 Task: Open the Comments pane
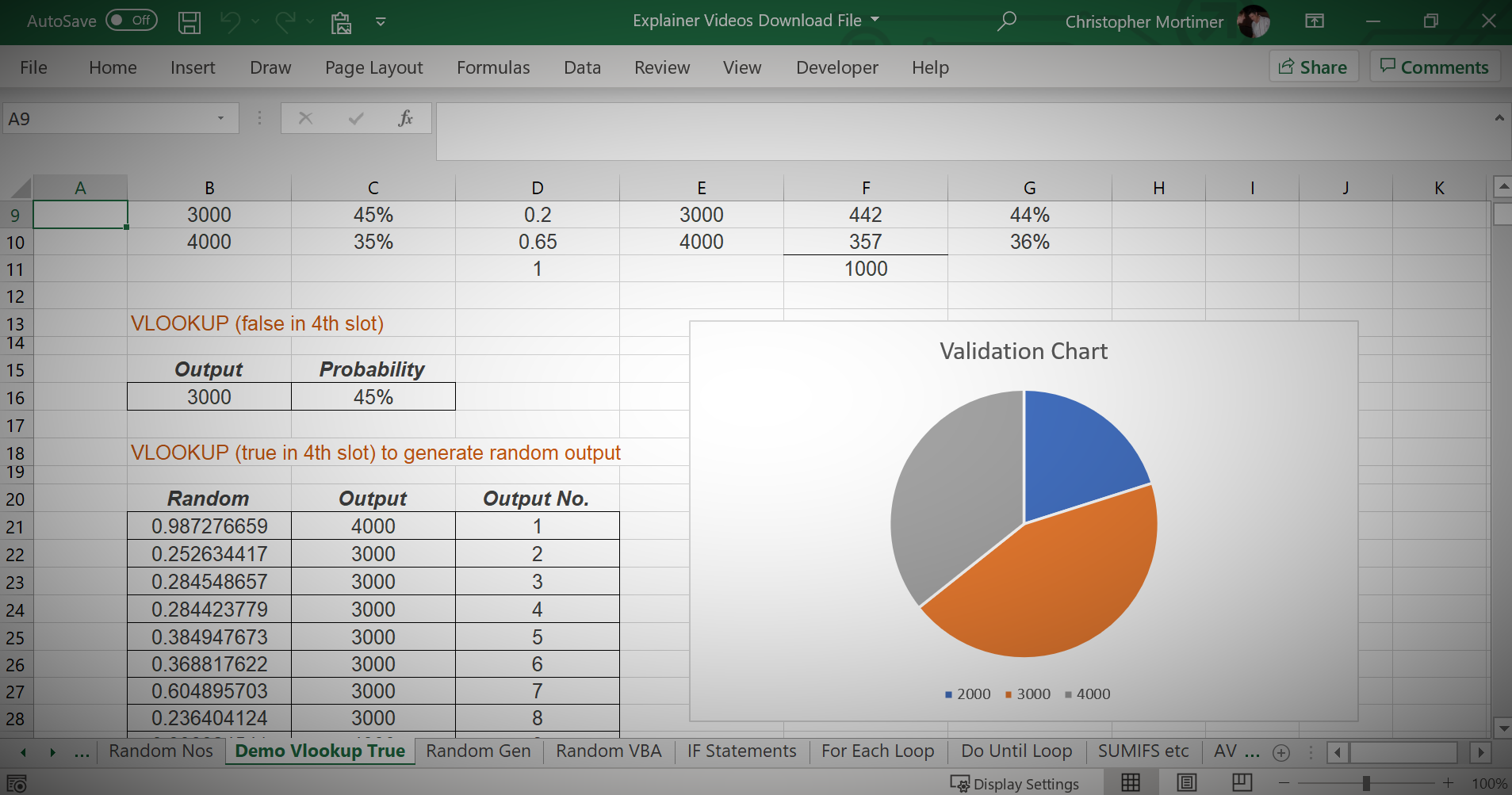1434,67
